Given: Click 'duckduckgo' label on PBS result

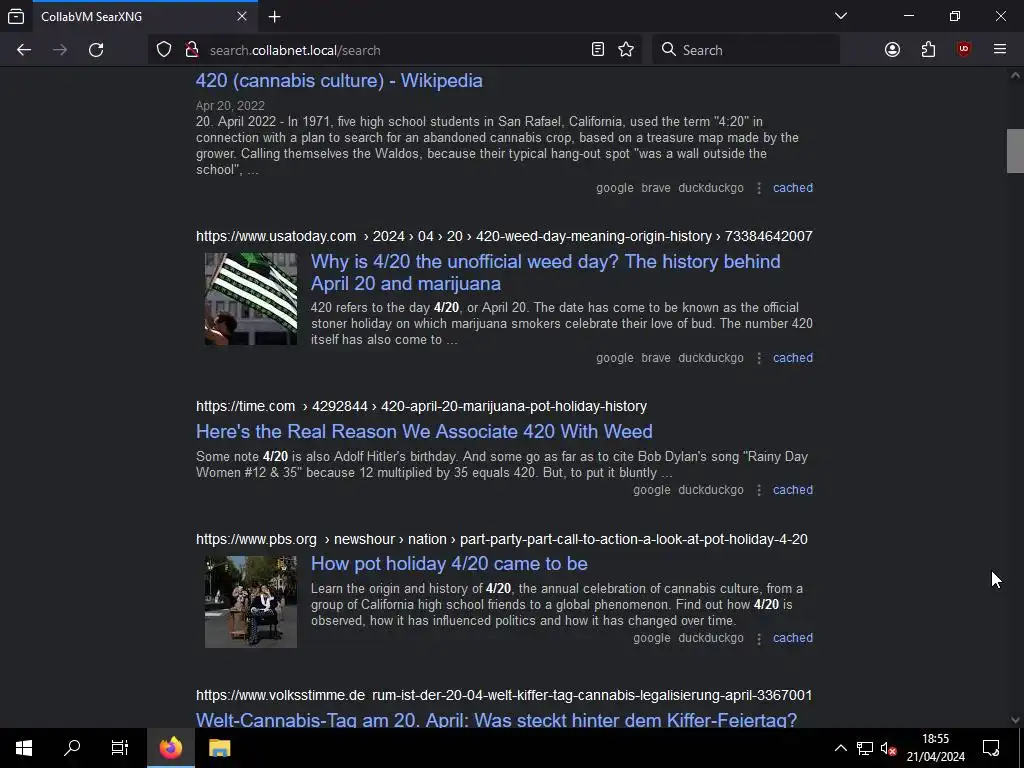Looking at the screenshot, I should [x=711, y=638].
